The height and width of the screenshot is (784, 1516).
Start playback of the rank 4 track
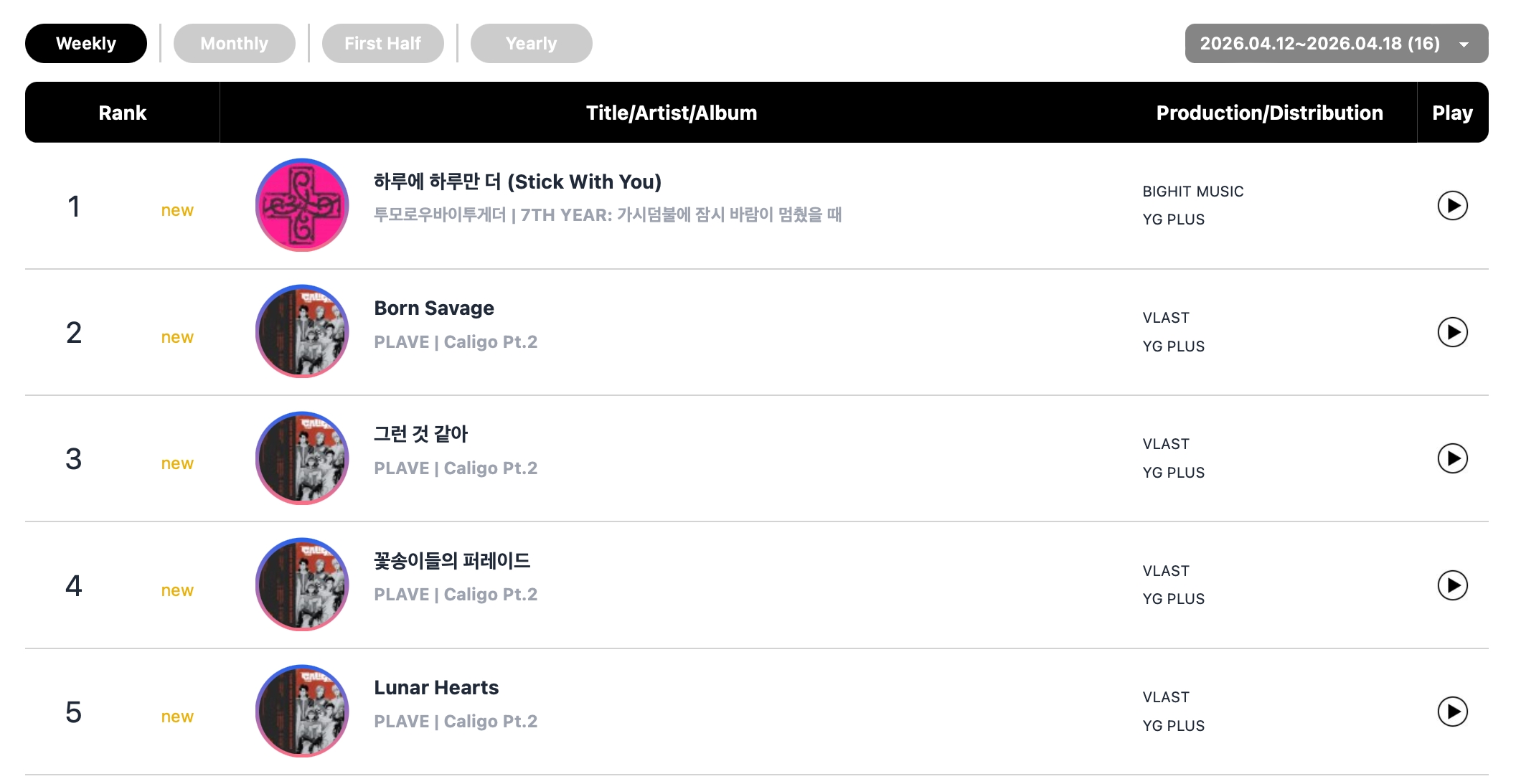(1452, 585)
